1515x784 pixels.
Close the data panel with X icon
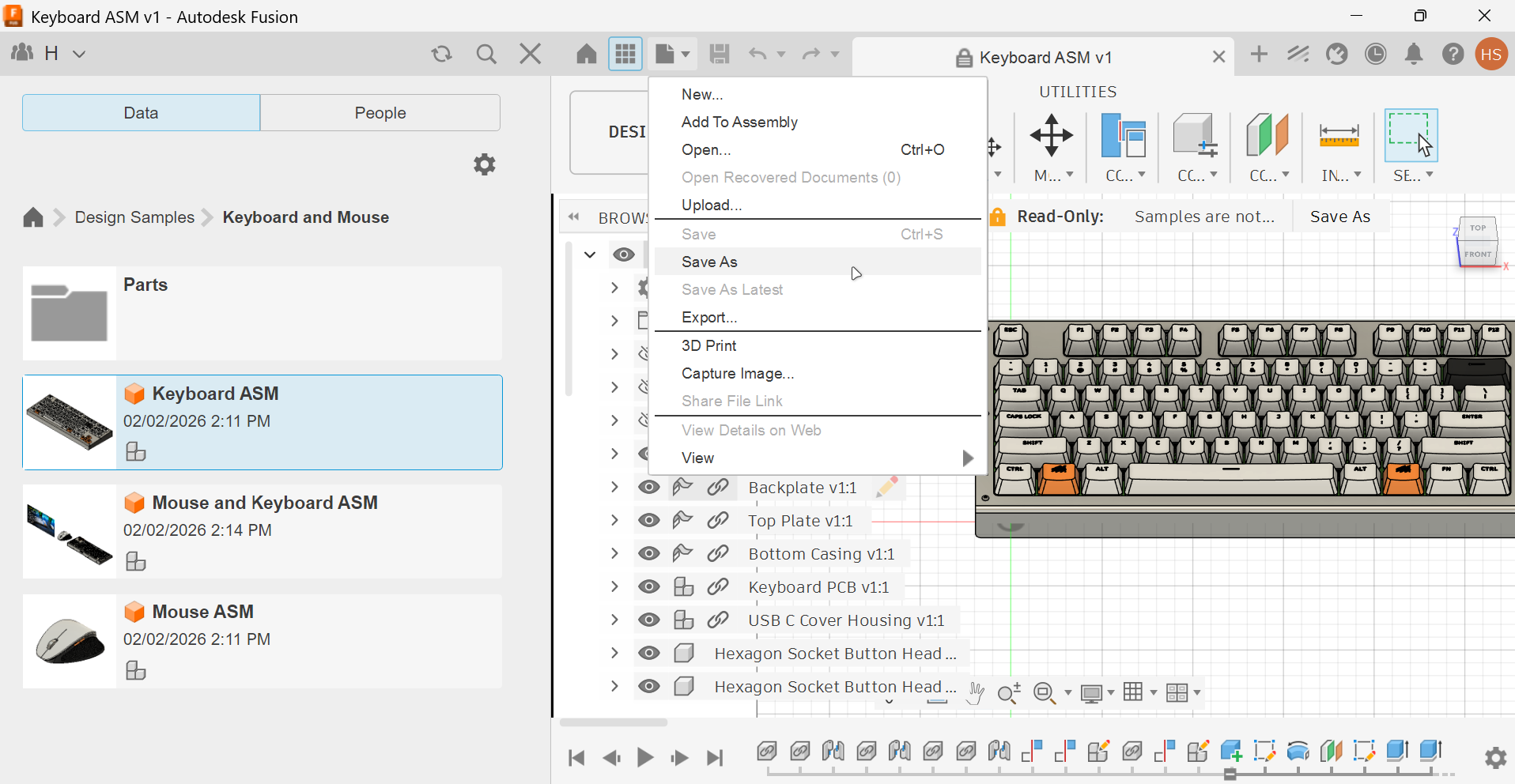tap(531, 54)
